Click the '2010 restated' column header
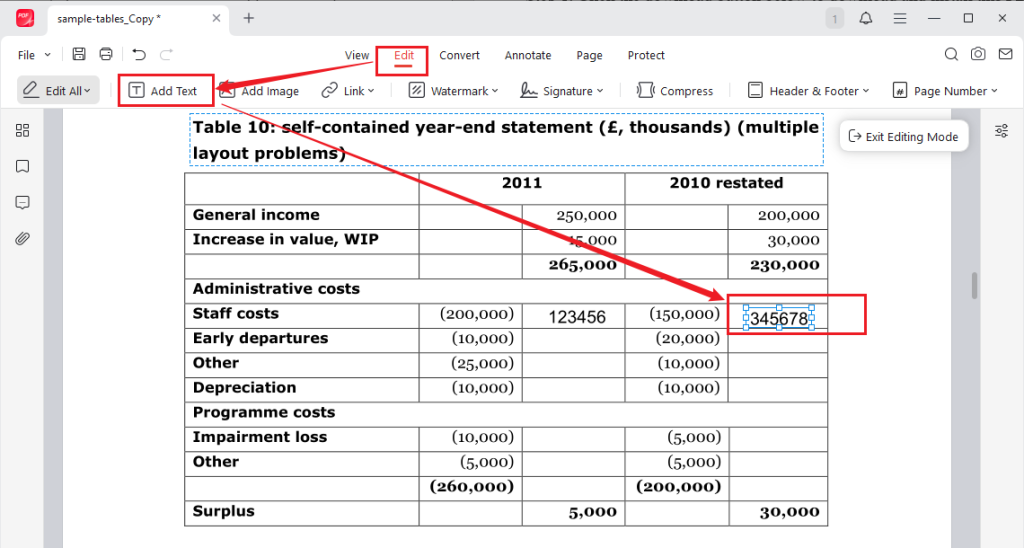Screen dimensions: 1024x548 point(726,183)
